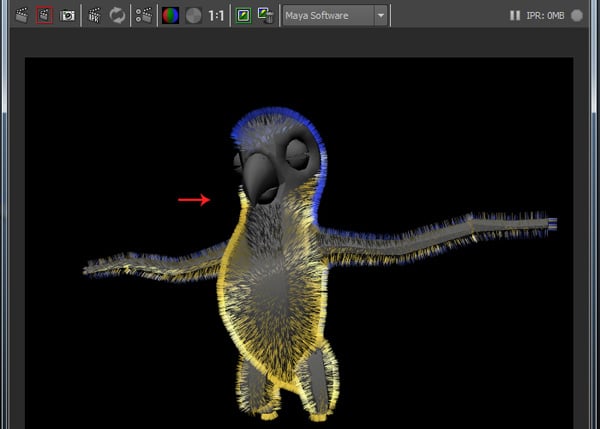
Task: Click the 1:1 real size button
Action: (x=216, y=16)
